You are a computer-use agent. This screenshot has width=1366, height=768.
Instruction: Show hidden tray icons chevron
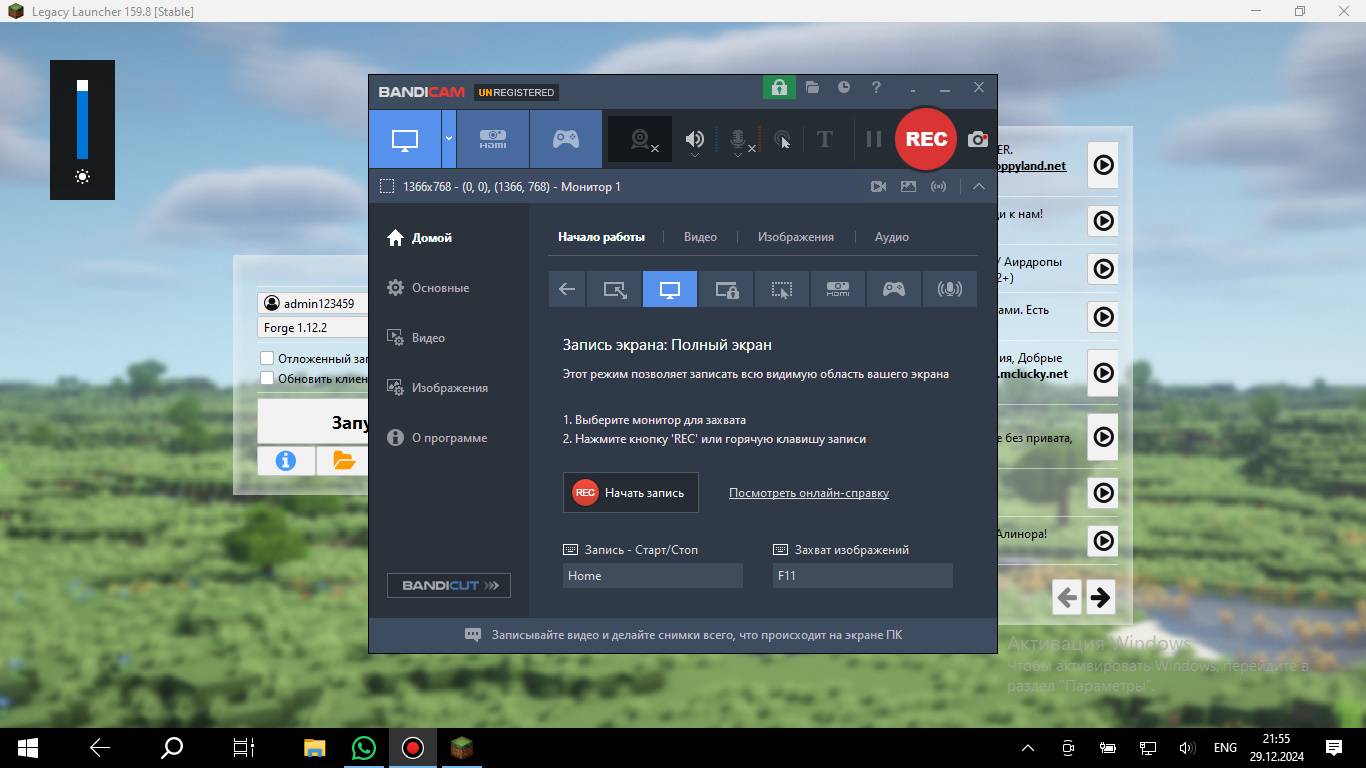click(1027, 747)
